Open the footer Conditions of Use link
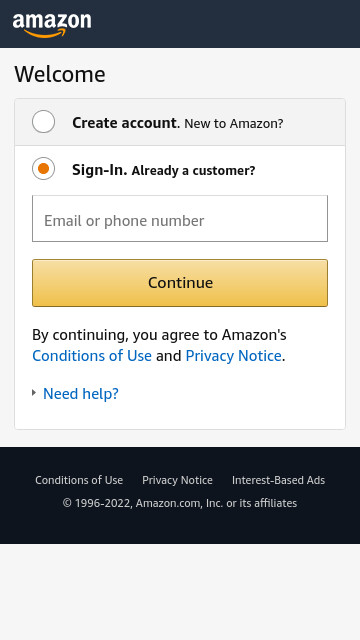The image size is (360, 640). click(79, 480)
